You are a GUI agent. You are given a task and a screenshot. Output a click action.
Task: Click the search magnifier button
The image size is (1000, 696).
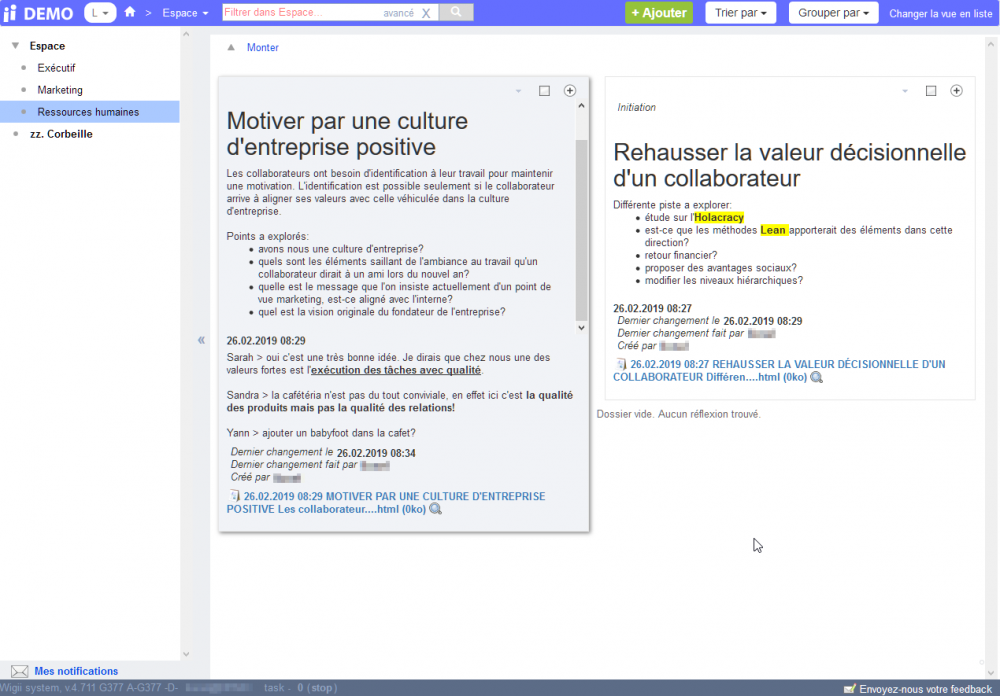point(456,13)
